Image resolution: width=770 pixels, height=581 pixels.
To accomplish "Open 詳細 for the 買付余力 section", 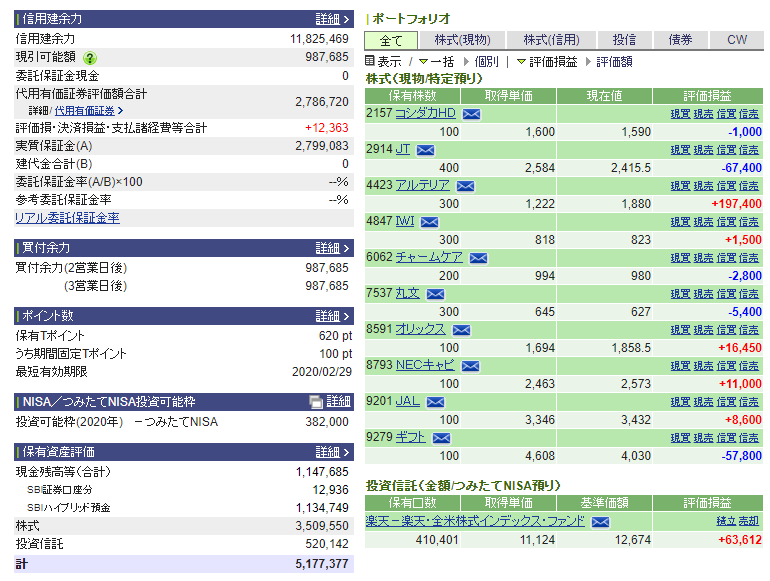I will [332, 248].
